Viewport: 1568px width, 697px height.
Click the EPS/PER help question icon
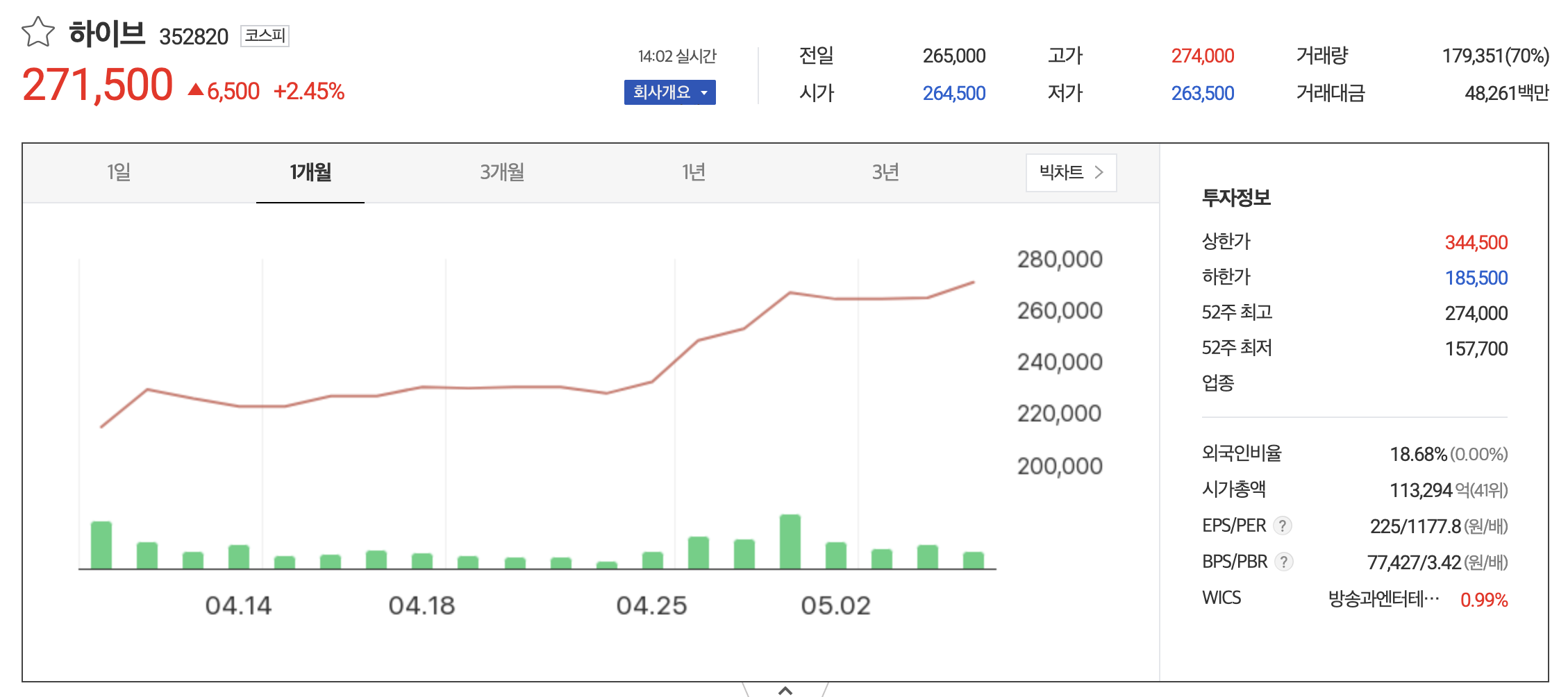point(1283,526)
